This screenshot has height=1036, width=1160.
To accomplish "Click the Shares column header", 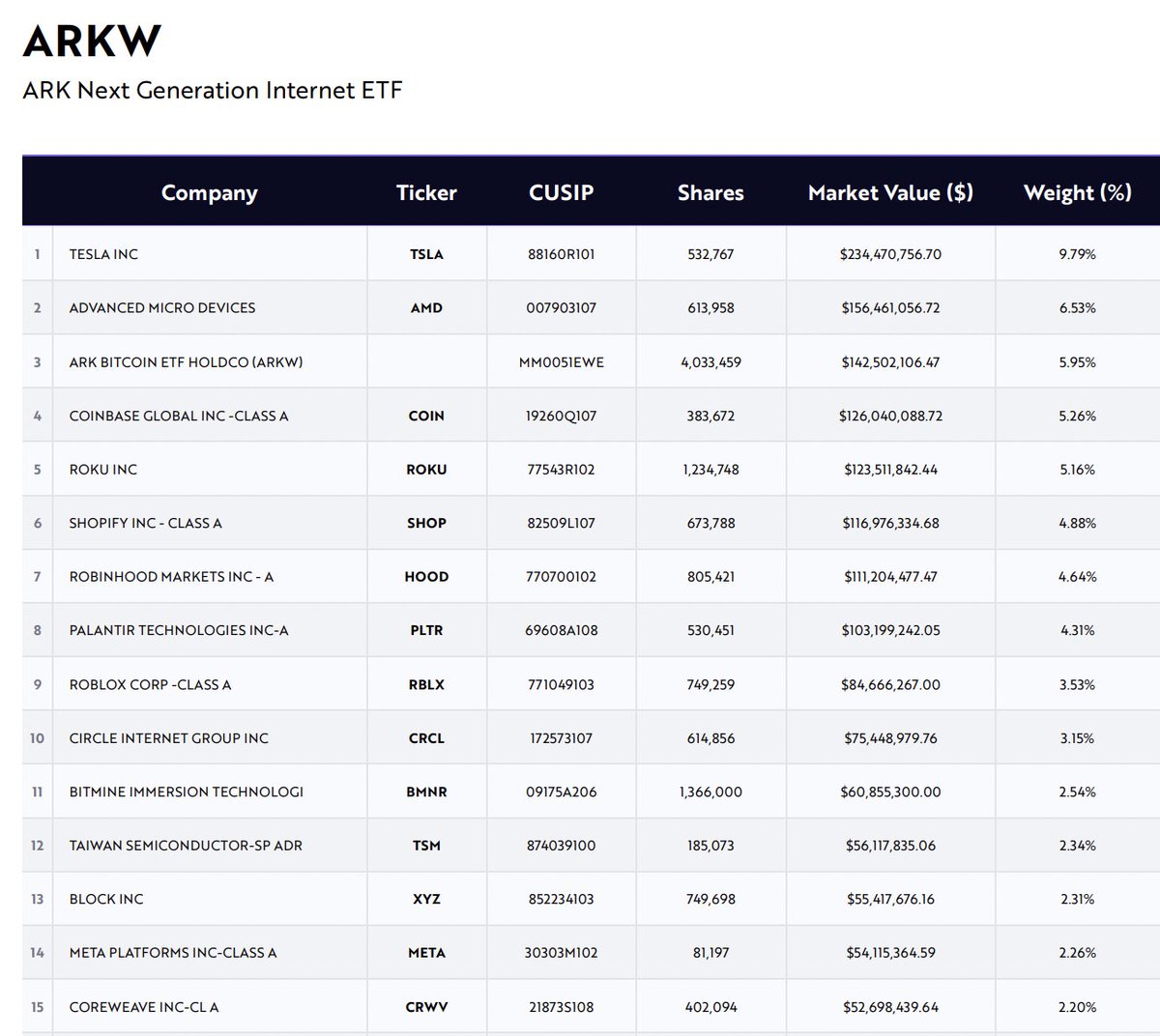I will pyautogui.click(x=710, y=192).
